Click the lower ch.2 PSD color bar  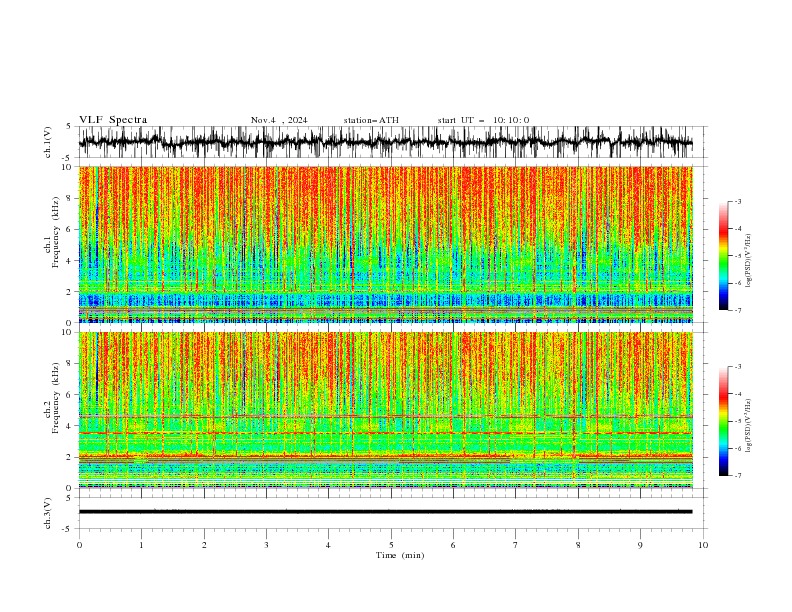[x=724, y=421]
